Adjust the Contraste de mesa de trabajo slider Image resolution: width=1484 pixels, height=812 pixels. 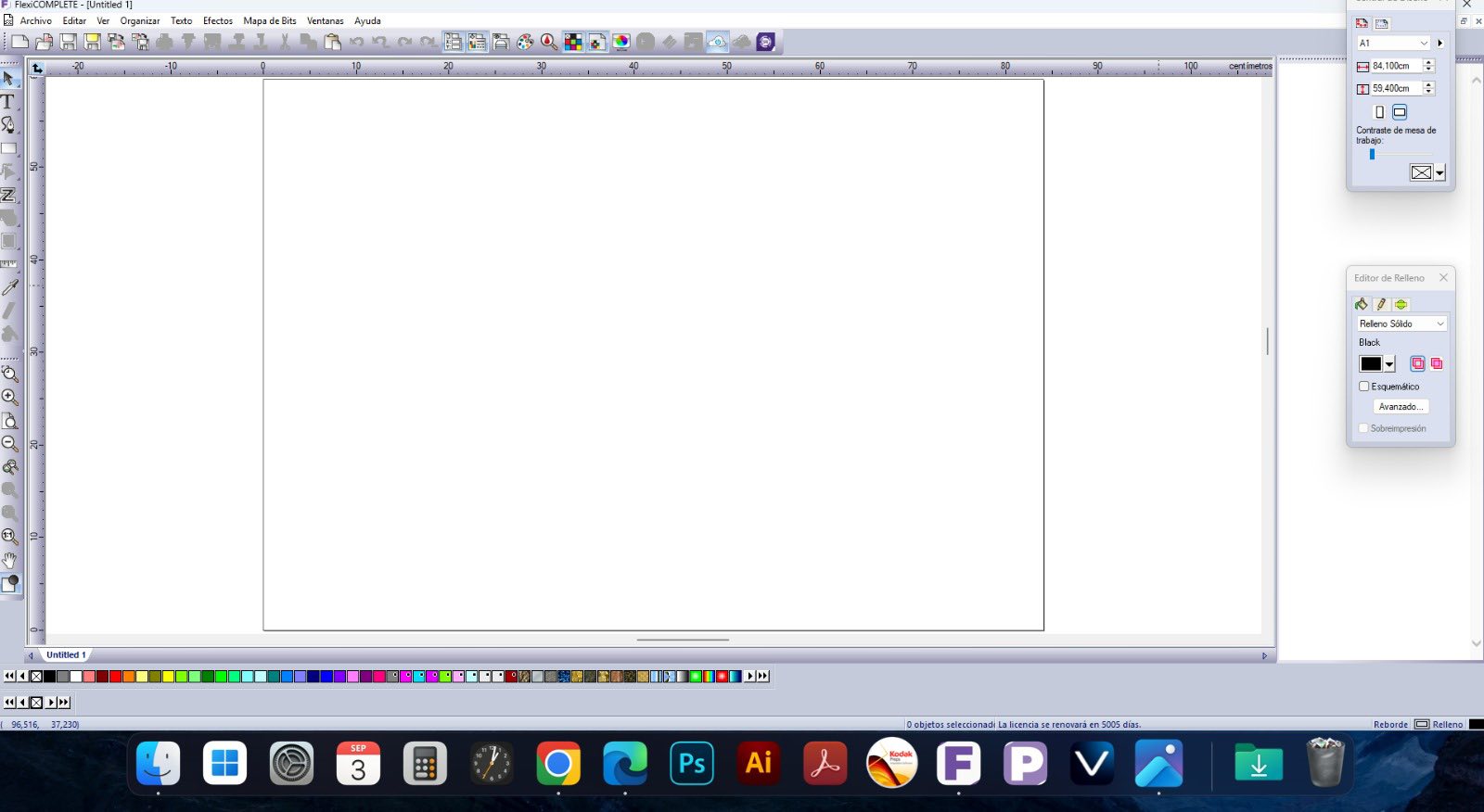click(x=1373, y=155)
